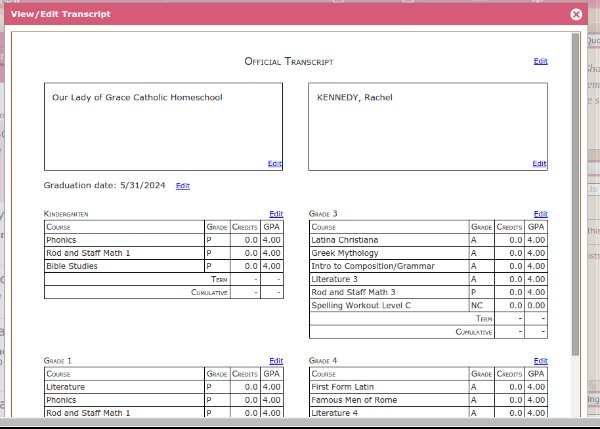The image size is (600, 429).
Task: Click the Grade 1 Phonics course cell
Action: [124, 400]
